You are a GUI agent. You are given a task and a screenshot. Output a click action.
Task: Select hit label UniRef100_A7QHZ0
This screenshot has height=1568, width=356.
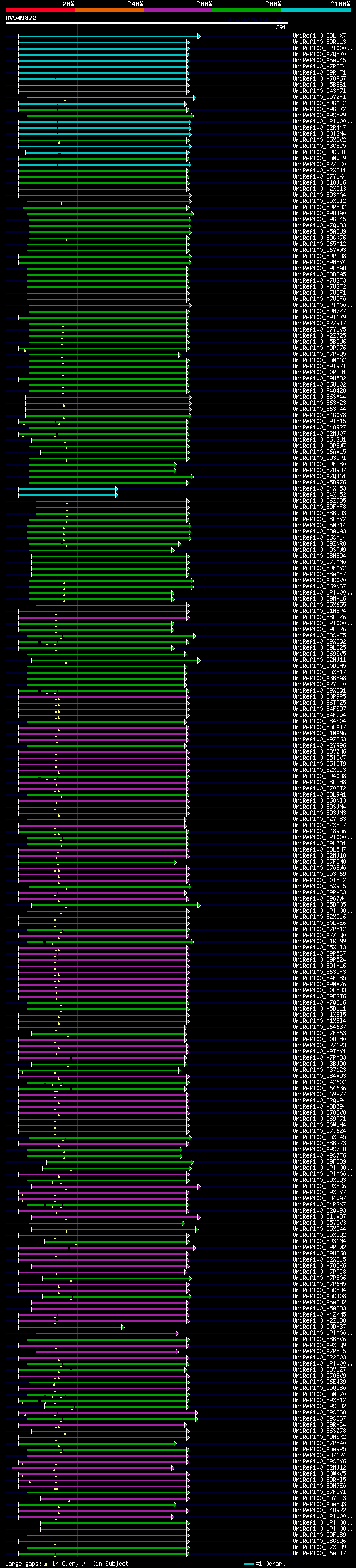point(319,55)
